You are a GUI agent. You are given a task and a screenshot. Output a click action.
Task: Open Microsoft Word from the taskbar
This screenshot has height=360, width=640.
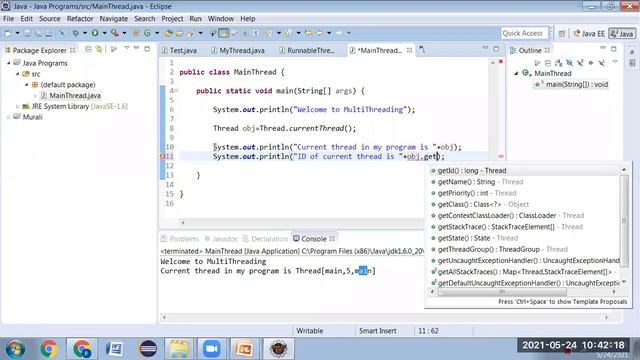(x=115, y=349)
